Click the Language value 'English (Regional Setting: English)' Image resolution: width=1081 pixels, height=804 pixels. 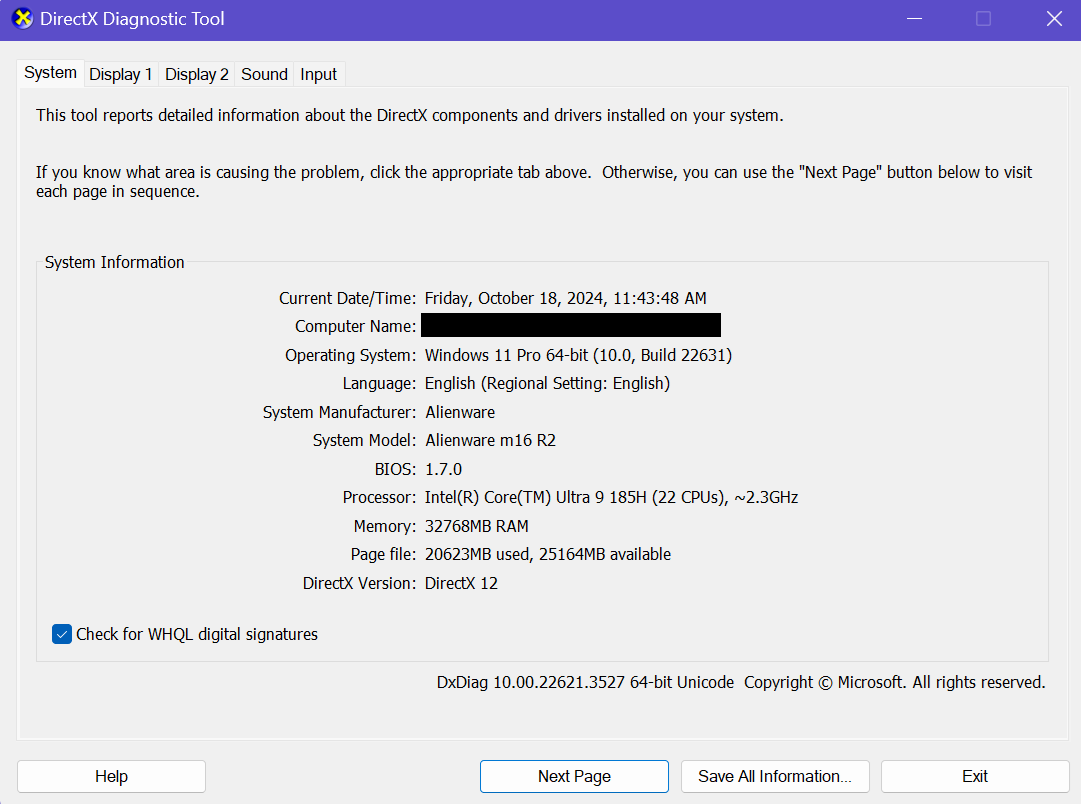pos(547,383)
